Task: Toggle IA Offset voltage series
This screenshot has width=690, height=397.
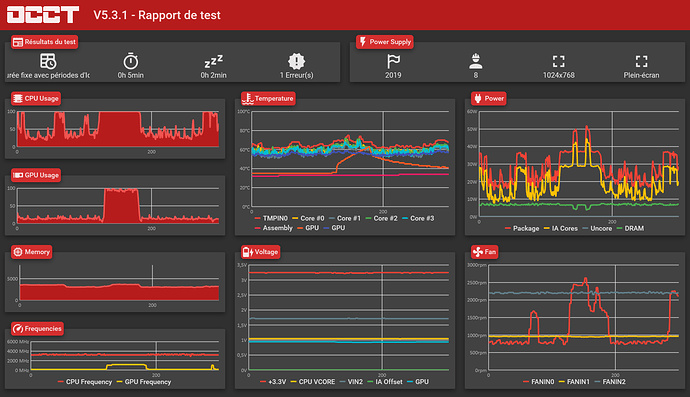Action: pyautogui.click(x=385, y=382)
